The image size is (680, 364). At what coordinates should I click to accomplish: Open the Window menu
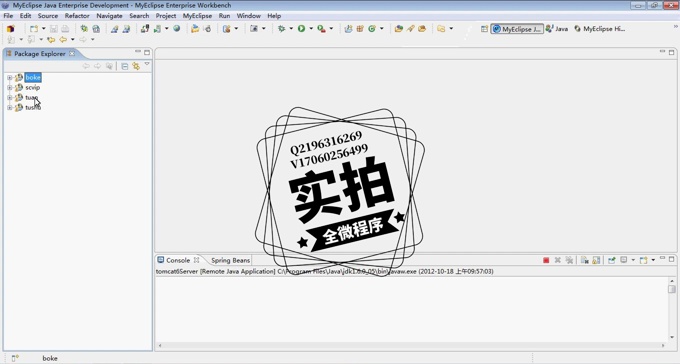248,16
